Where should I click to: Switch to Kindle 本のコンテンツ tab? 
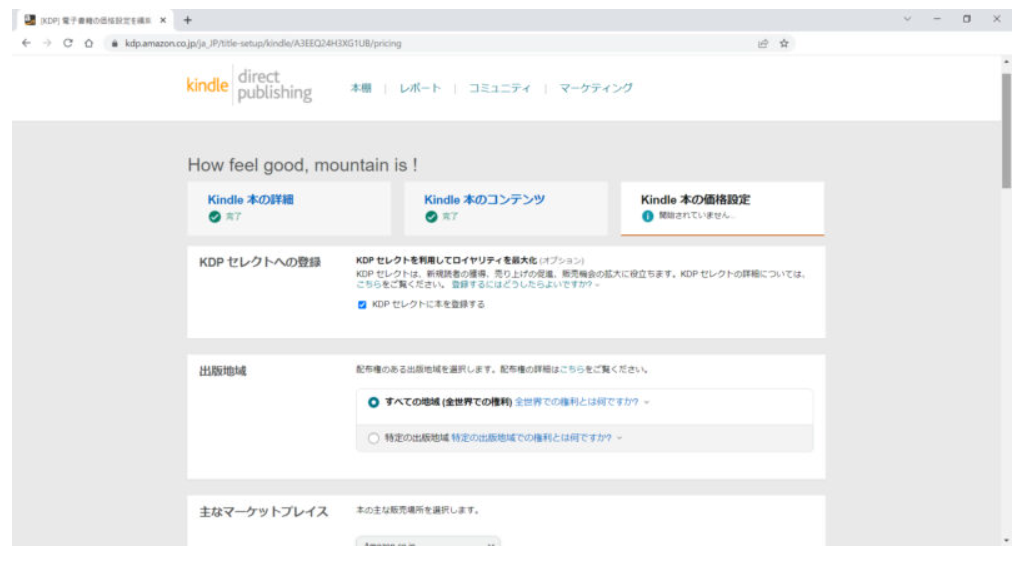(485, 200)
